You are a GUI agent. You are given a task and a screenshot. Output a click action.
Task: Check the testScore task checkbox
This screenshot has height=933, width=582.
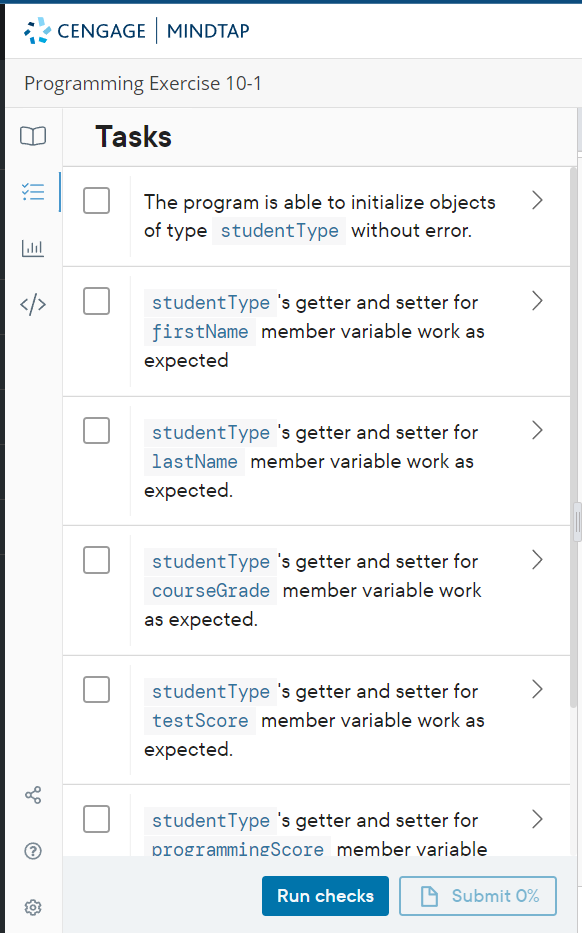[96, 690]
